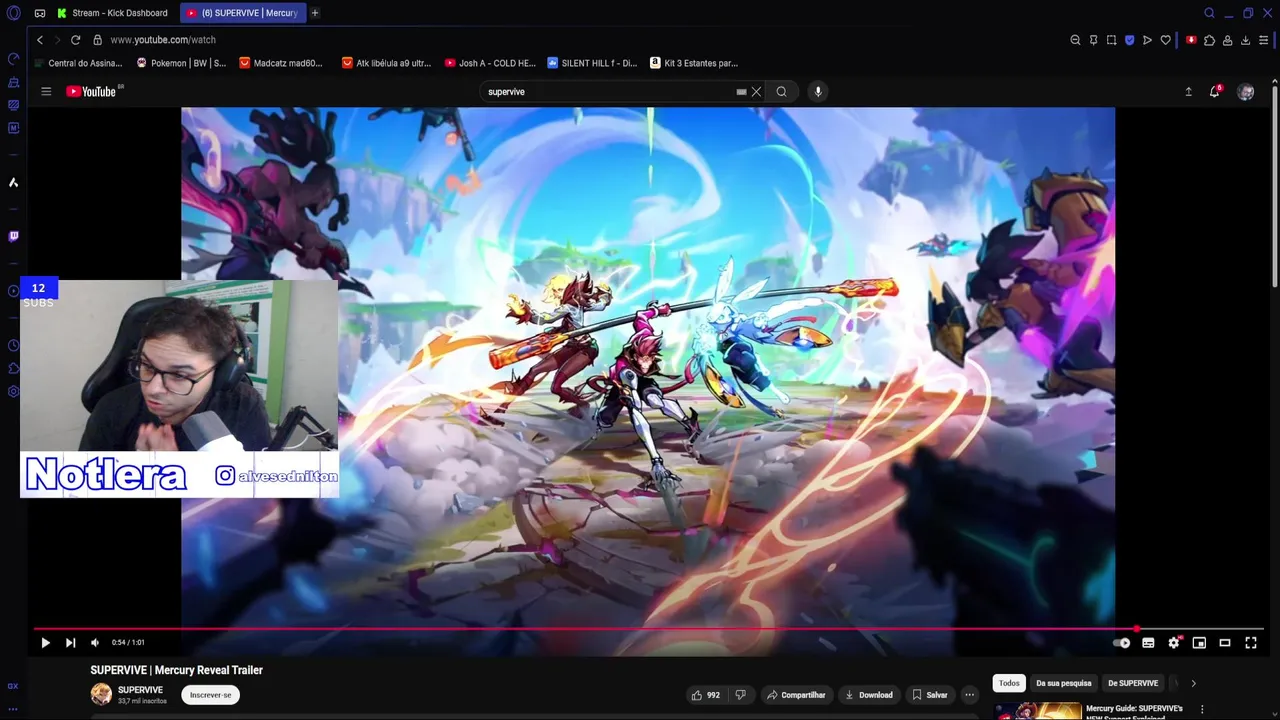Start voice search with microphone
The height and width of the screenshot is (720, 1280).
click(x=818, y=91)
